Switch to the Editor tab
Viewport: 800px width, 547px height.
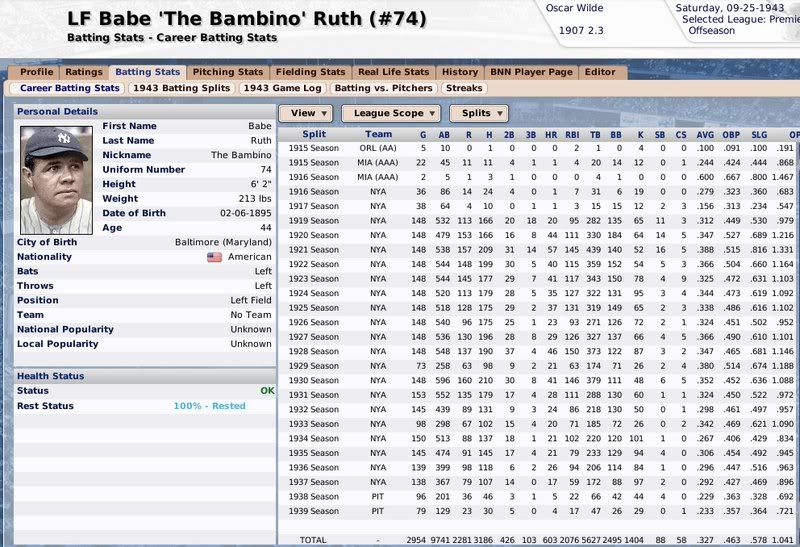[600, 72]
